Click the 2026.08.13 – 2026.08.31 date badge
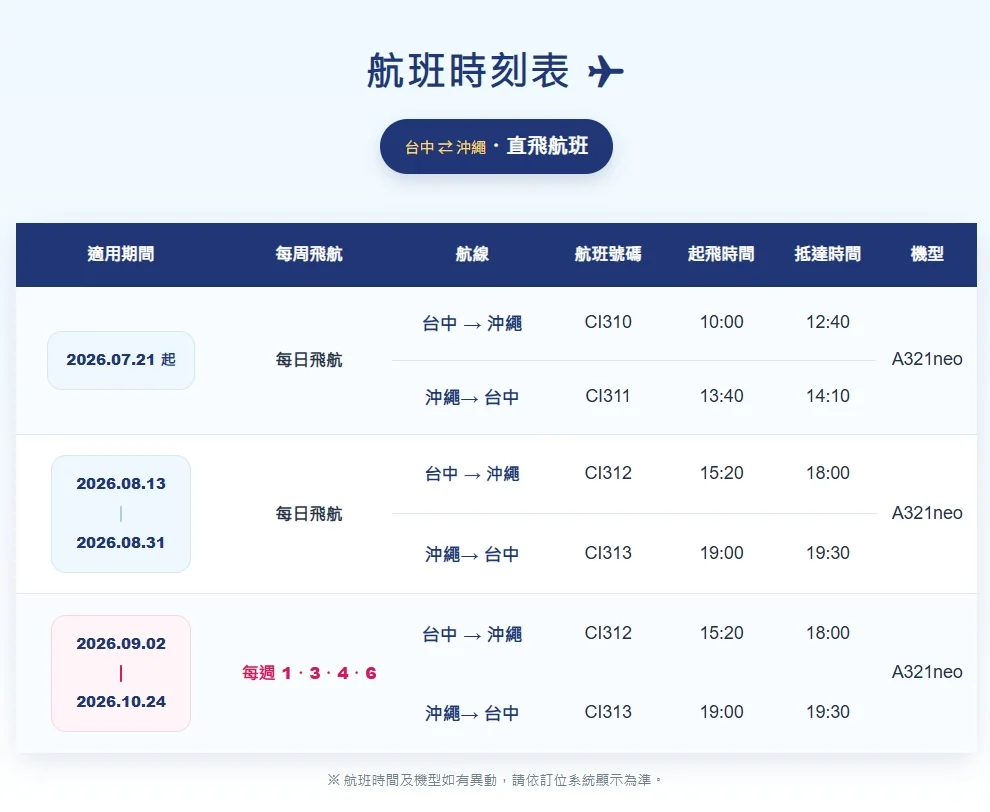990x812 pixels. tap(121, 513)
